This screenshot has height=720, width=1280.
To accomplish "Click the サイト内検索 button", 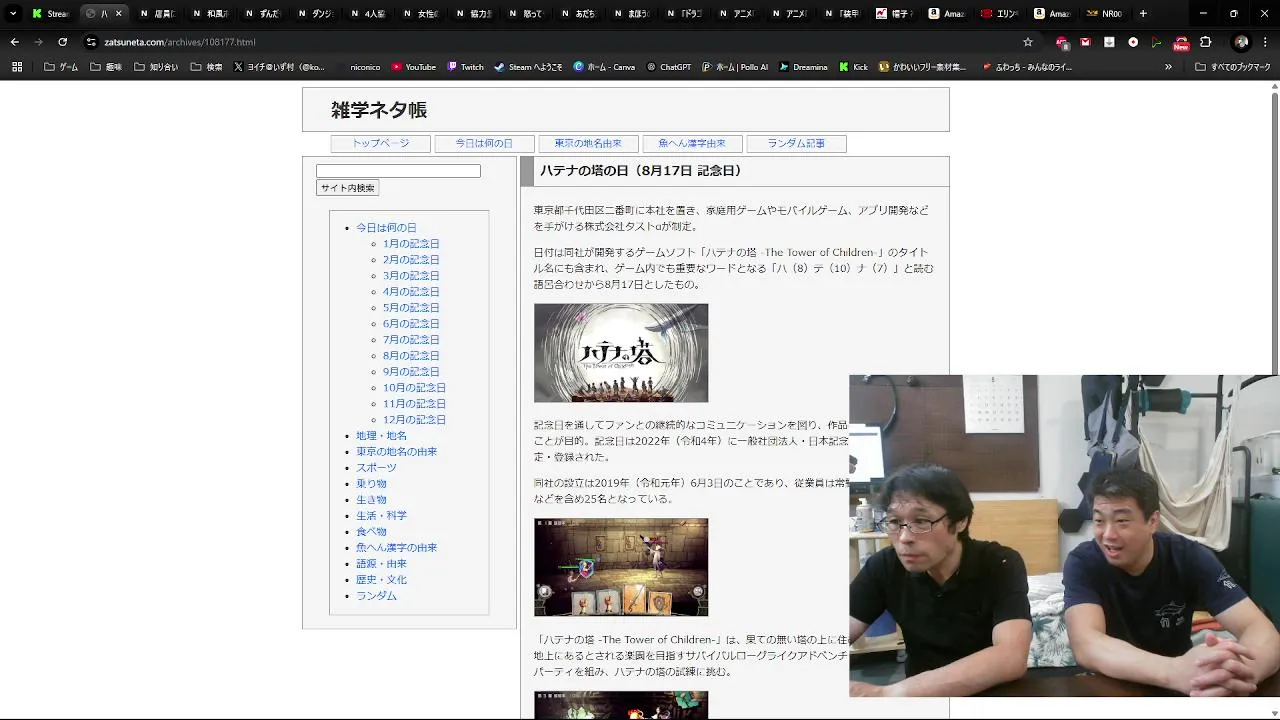I will (x=347, y=188).
